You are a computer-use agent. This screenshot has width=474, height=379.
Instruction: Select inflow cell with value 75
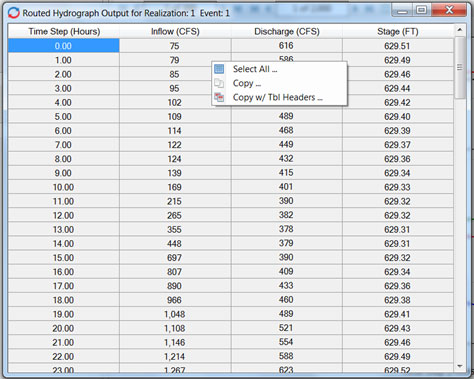[x=175, y=46]
